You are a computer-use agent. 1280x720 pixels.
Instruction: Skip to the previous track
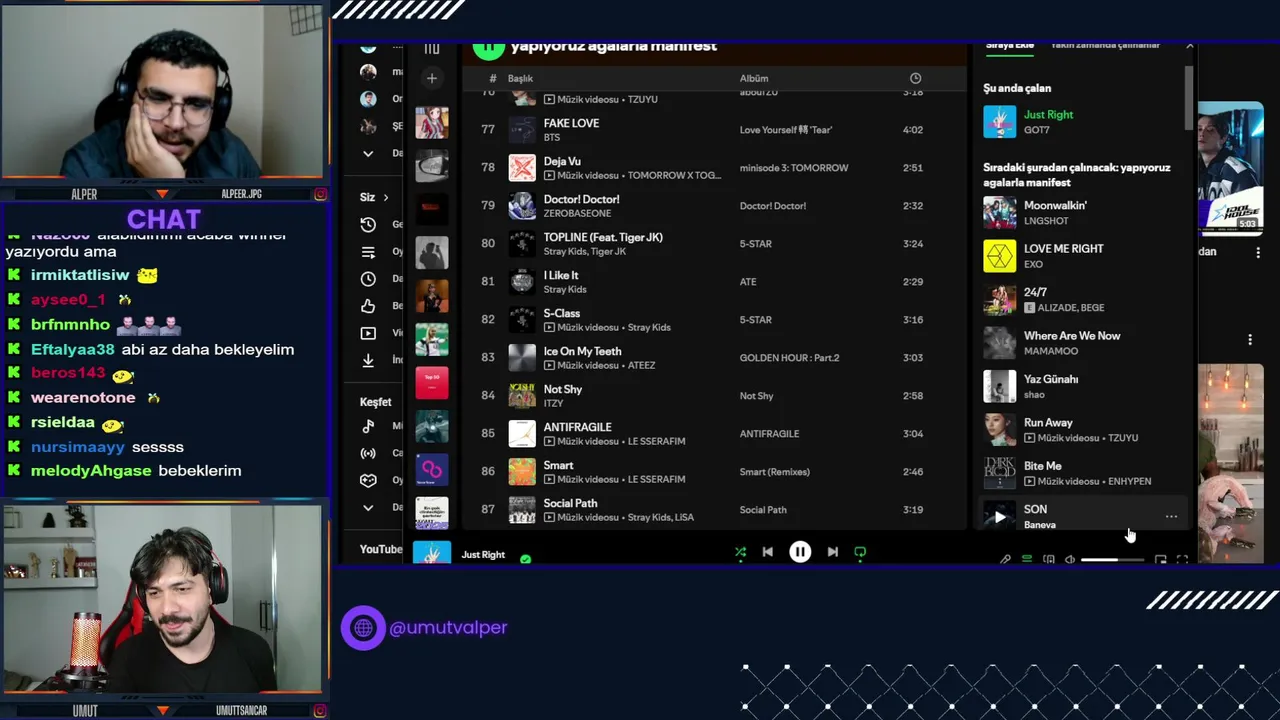click(767, 552)
